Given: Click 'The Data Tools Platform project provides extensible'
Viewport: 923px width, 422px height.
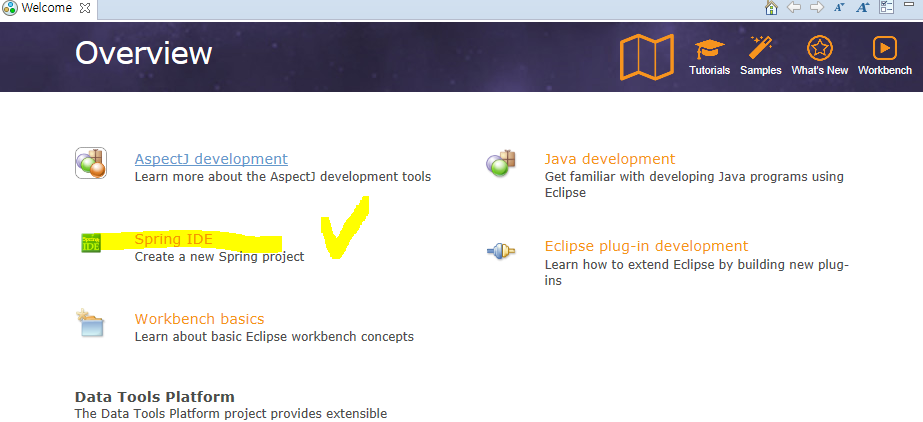Looking at the screenshot, I should tap(231, 414).
